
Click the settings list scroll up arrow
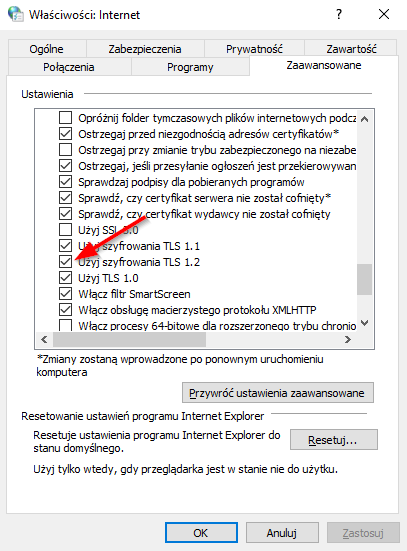(x=364, y=119)
